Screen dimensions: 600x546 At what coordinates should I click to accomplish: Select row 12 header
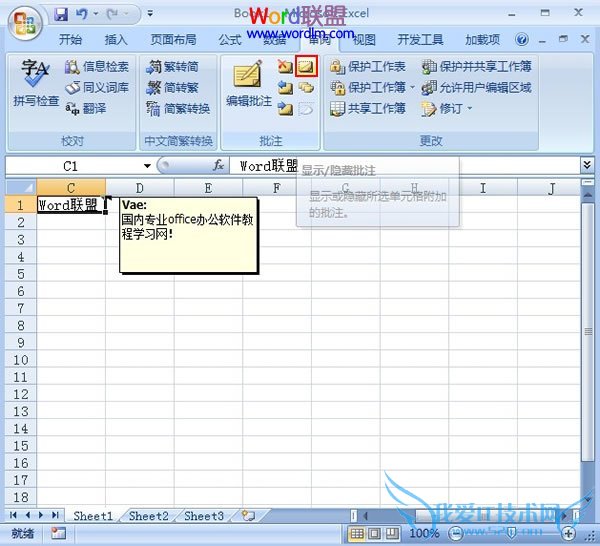[x=21, y=394]
